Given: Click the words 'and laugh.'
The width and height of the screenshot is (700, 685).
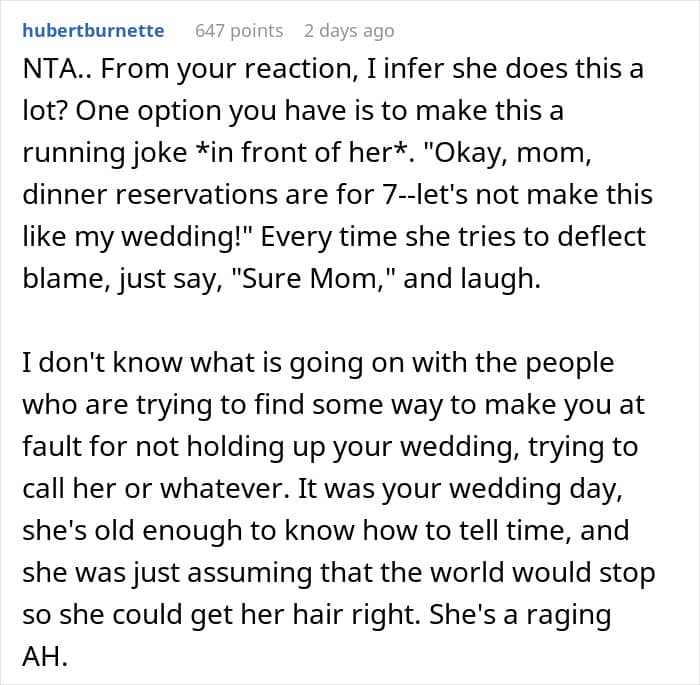Looking at the screenshot, I should click(472, 279).
